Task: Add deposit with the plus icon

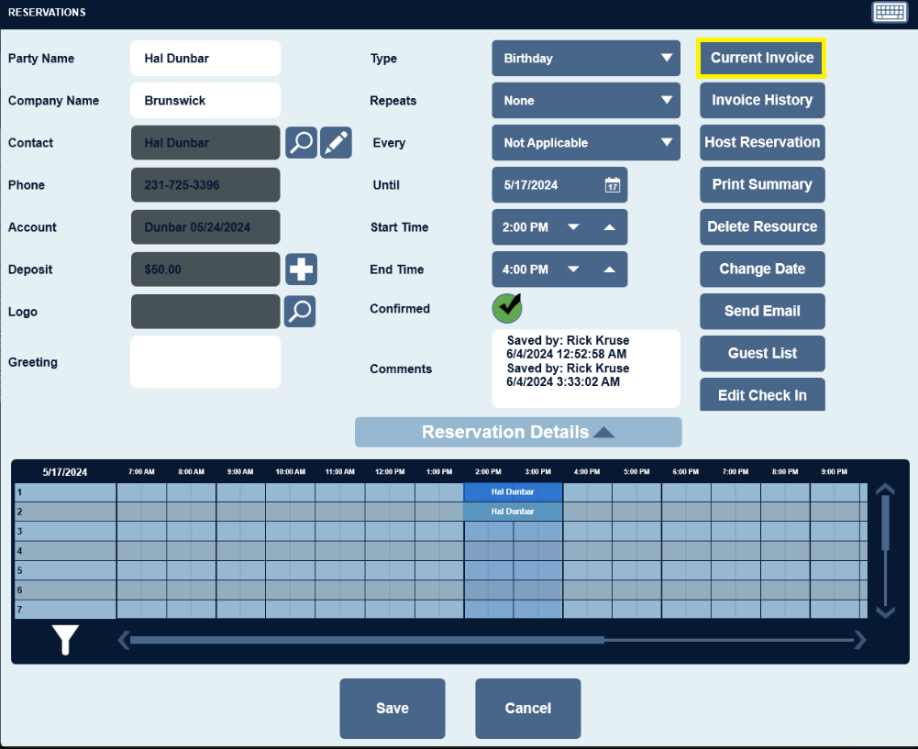Action: click(x=301, y=269)
